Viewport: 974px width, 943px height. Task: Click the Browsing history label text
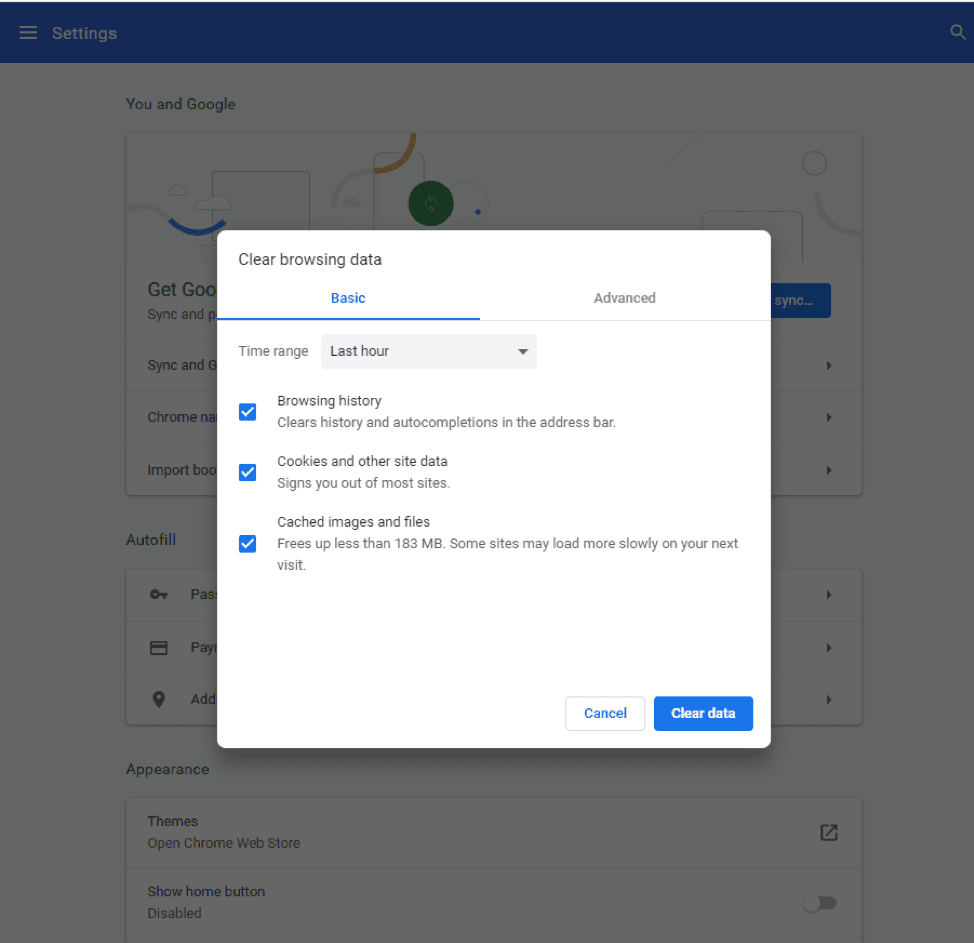[x=329, y=401]
